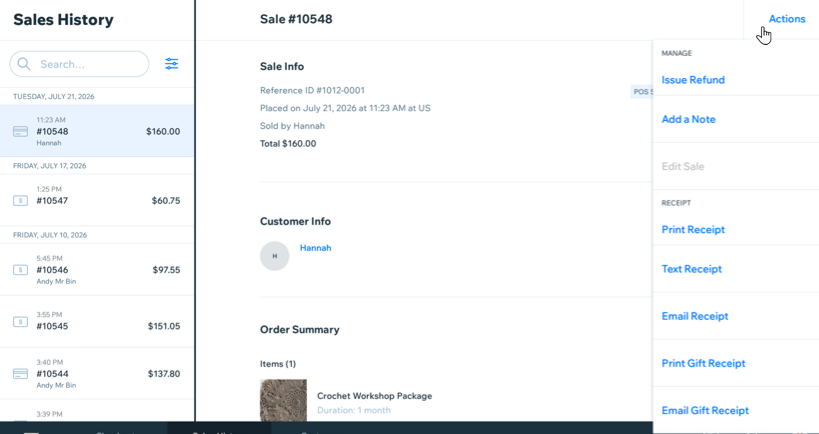Select Email Receipt menu entry
The height and width of the screenshot is (434, 819).
695,316
